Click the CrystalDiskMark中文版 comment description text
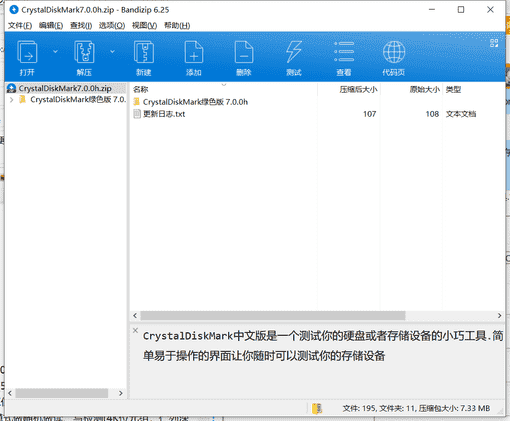 click(323, 346)
